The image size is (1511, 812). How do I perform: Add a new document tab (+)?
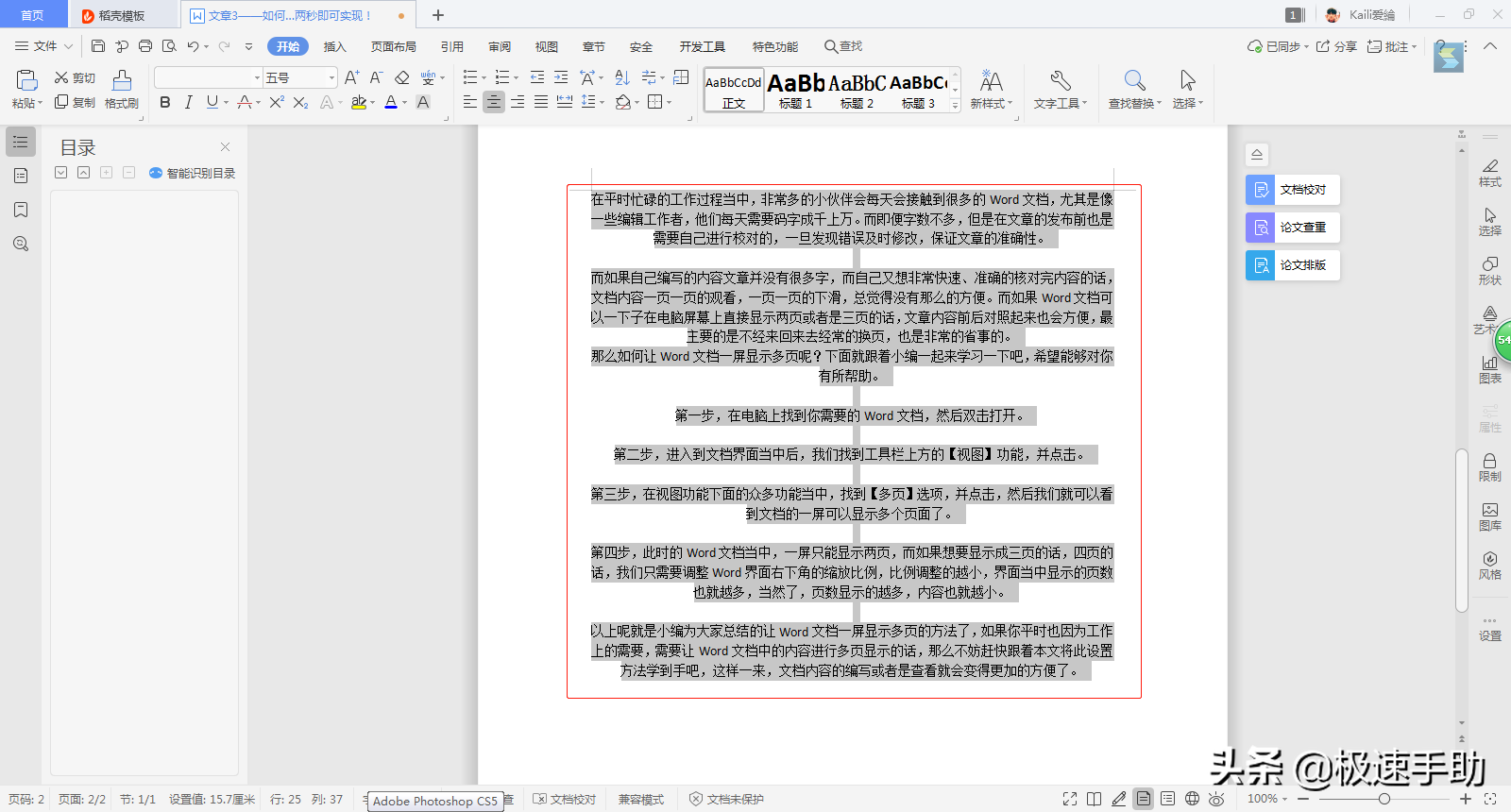pyautogui.click(x=438, y=15)
